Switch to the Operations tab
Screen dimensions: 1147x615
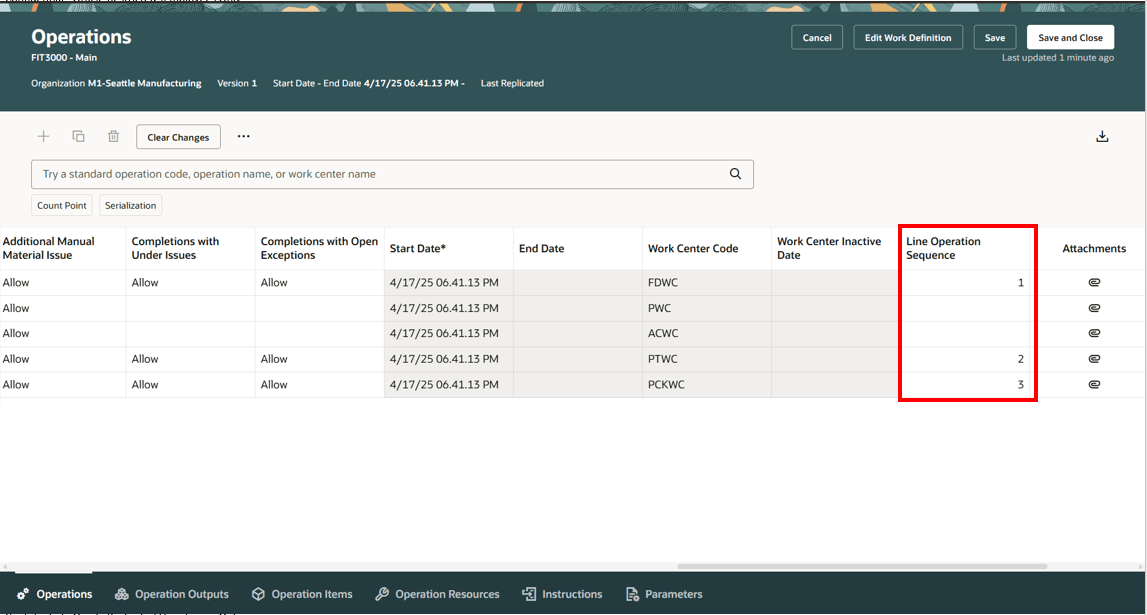[55, 594]
